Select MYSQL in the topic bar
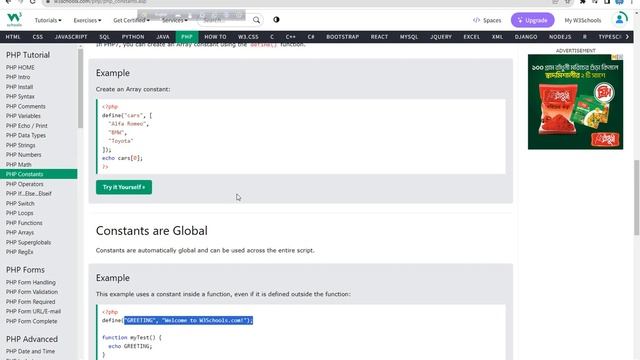 409,37
